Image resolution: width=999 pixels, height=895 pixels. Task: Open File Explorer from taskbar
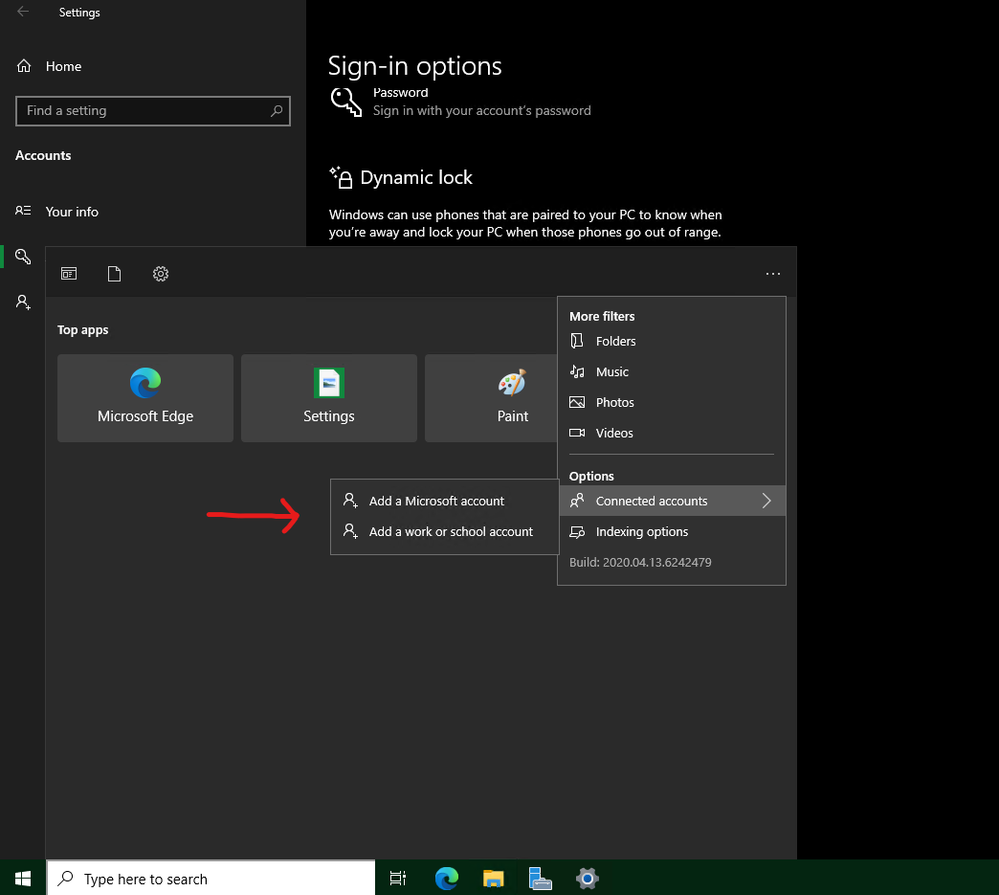[493, 878]
